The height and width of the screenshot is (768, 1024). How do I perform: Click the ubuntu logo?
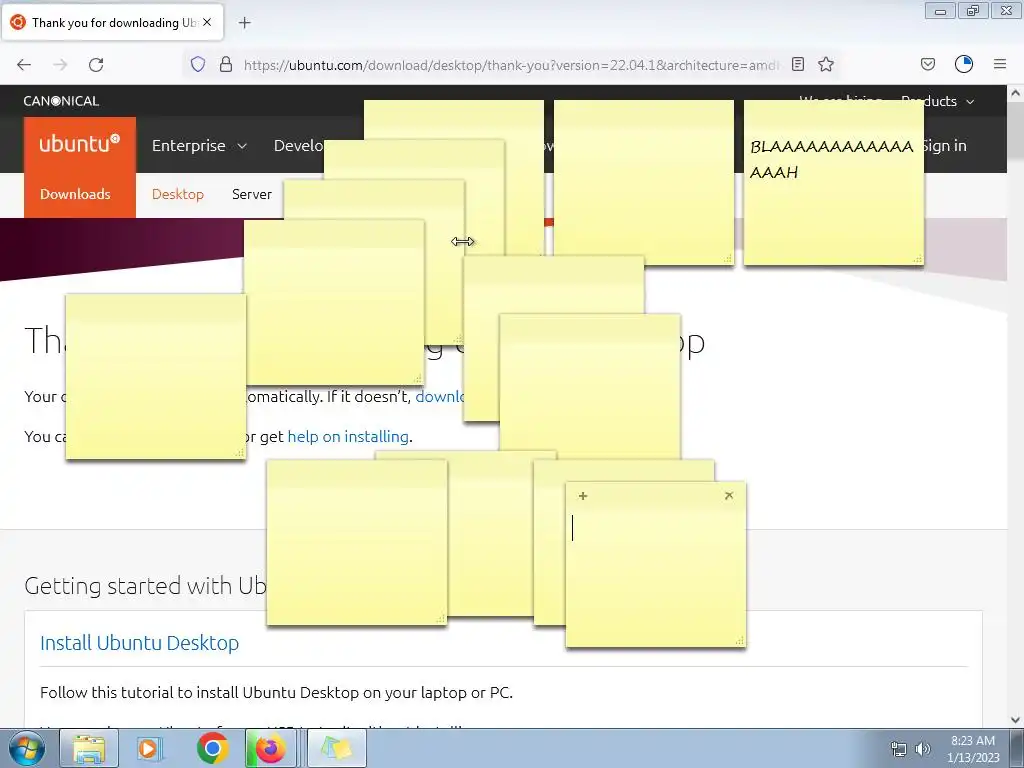[80, 143]
